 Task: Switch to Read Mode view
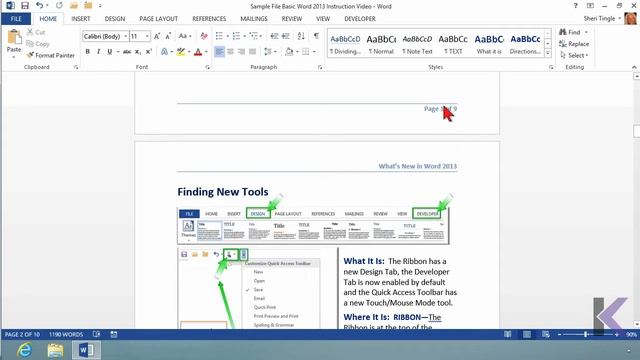[x=508, y=334]
